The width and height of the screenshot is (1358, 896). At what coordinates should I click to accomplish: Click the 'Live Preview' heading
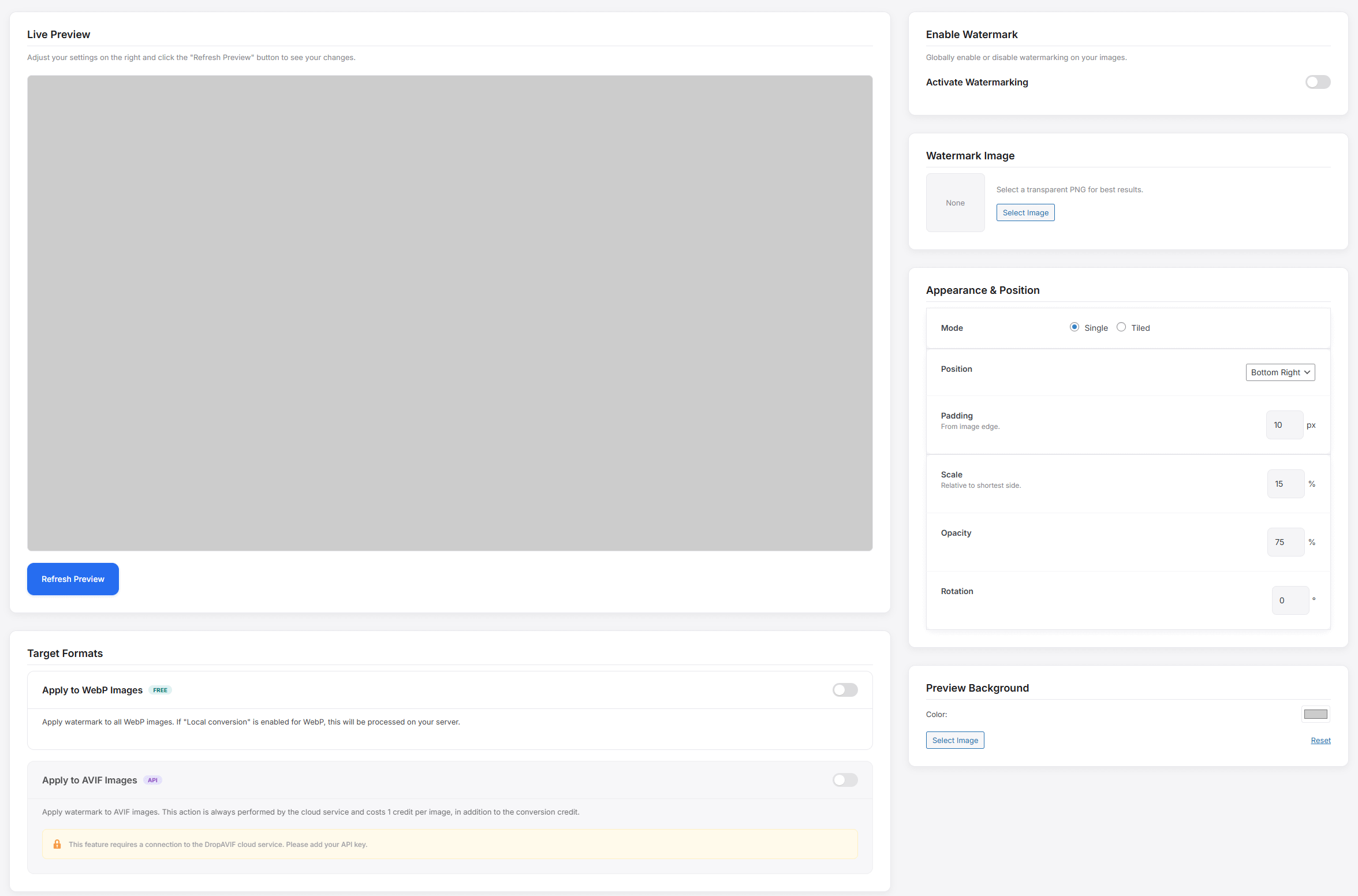click(58, 35)
